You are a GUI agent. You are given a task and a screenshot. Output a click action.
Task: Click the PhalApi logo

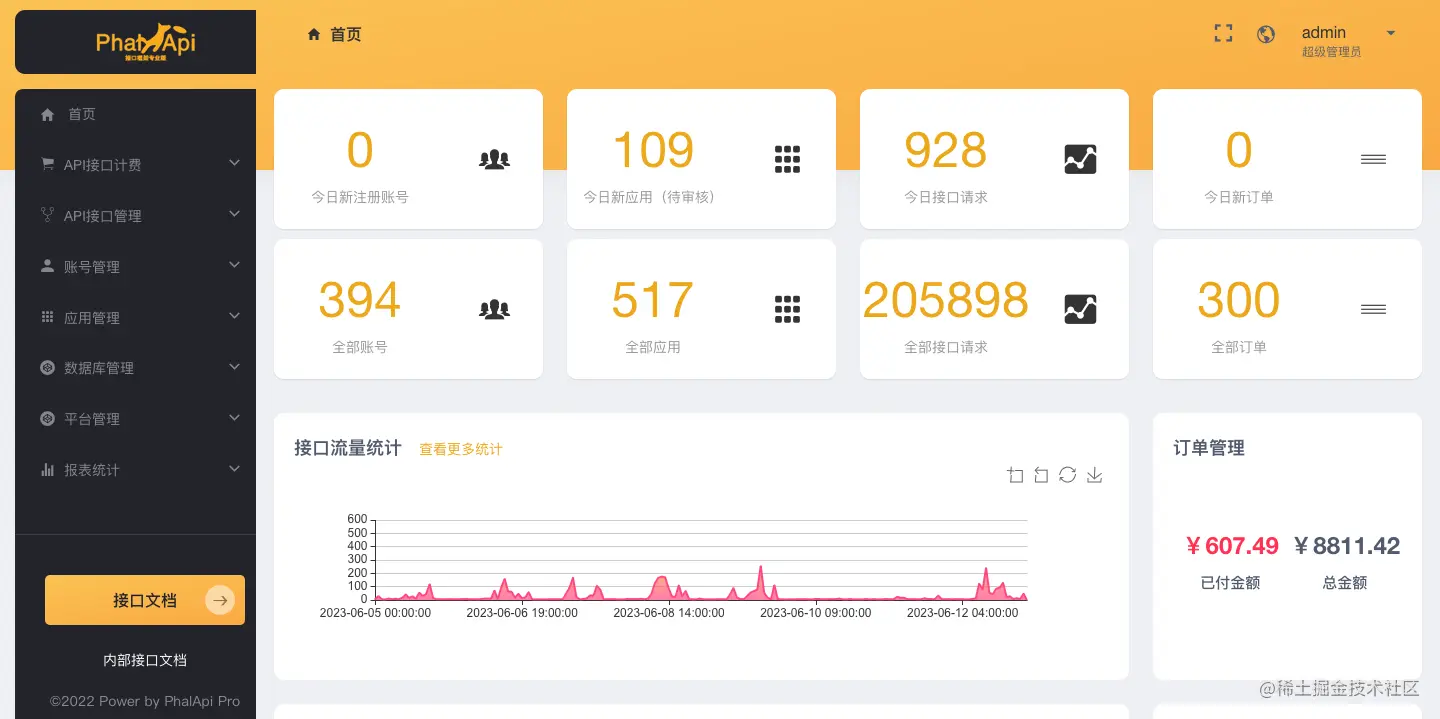[146, 42]
